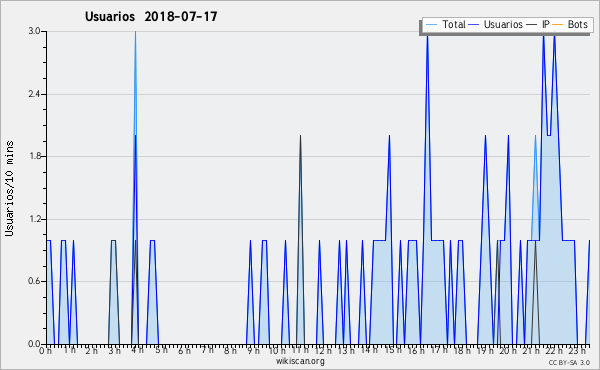Image resolution: width=600 pixels, height=370 pixels.
Task: Click the 4 h x-axis label
Action: click(138, 350)
